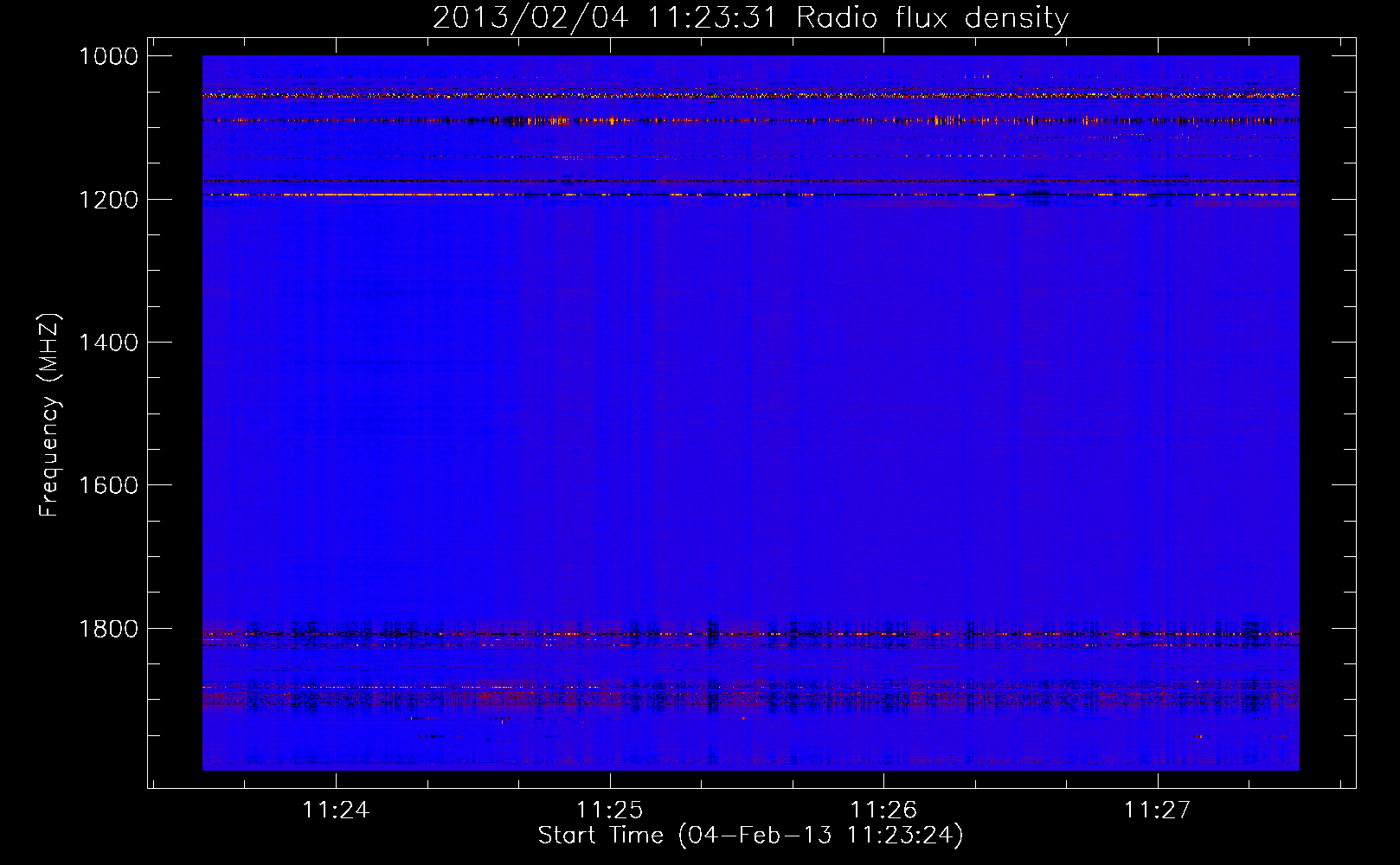Click the 11:25 time axis label
Image resolution: width=1400 pixels, height=865 pixels.
pos(610,810)
